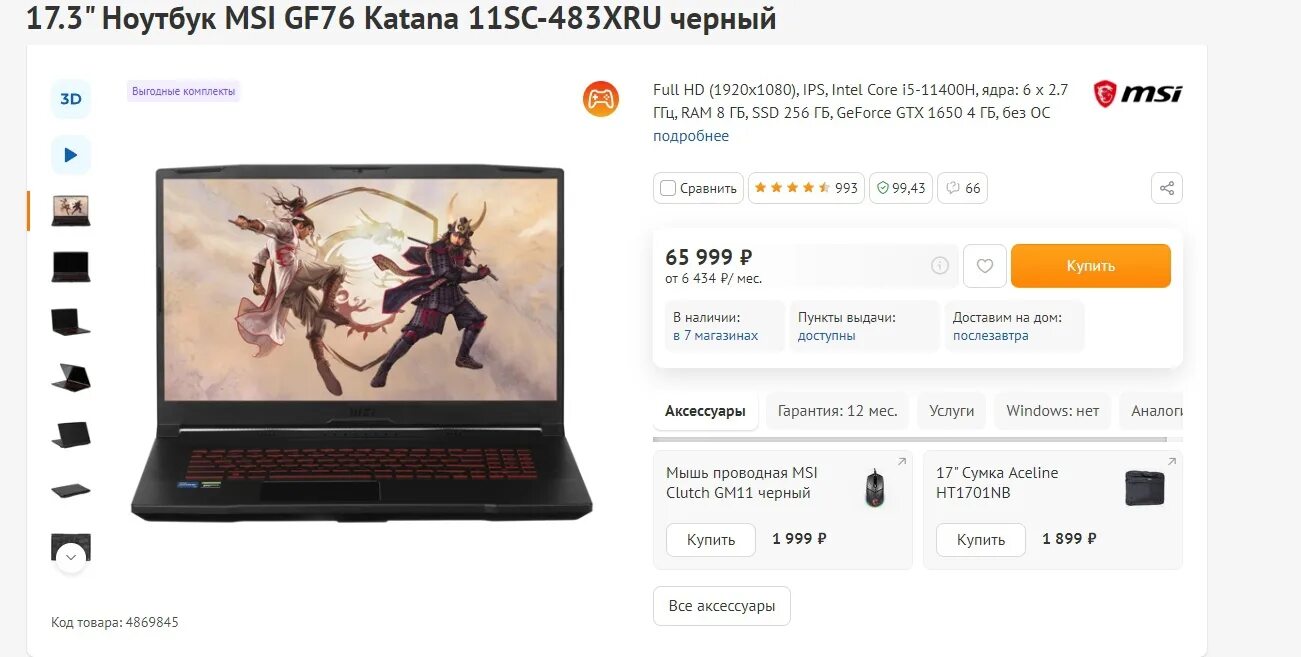Open the share icon menu

(1166, 188)
